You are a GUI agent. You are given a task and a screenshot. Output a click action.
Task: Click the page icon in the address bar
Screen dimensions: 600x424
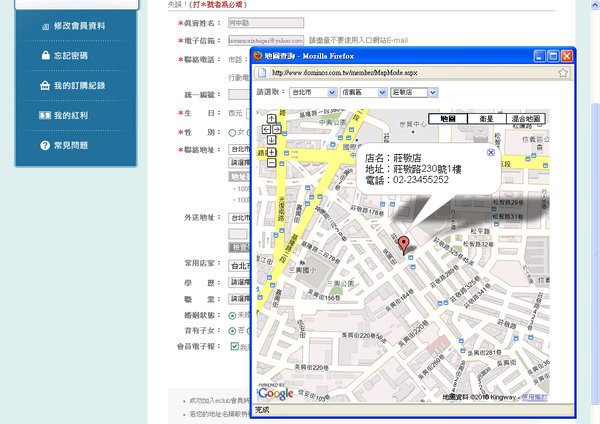click(262, 72)
